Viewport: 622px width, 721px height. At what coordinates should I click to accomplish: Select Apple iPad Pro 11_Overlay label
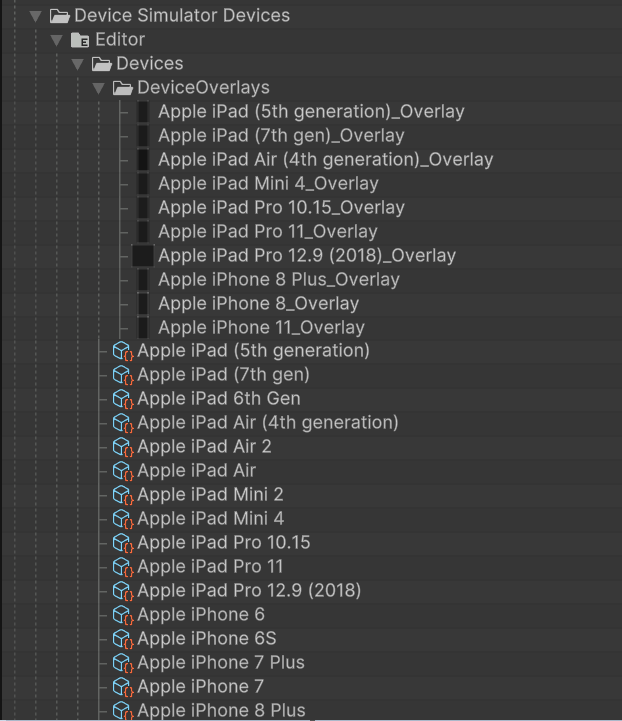click(268, 231)
